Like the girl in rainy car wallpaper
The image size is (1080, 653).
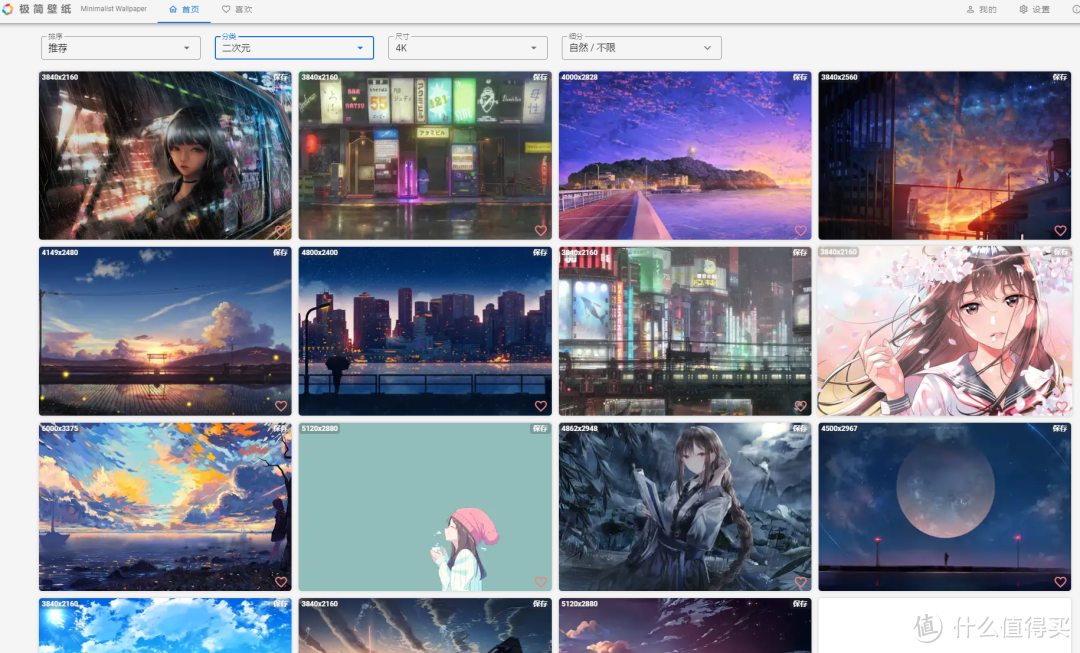(x=281, y=231)
